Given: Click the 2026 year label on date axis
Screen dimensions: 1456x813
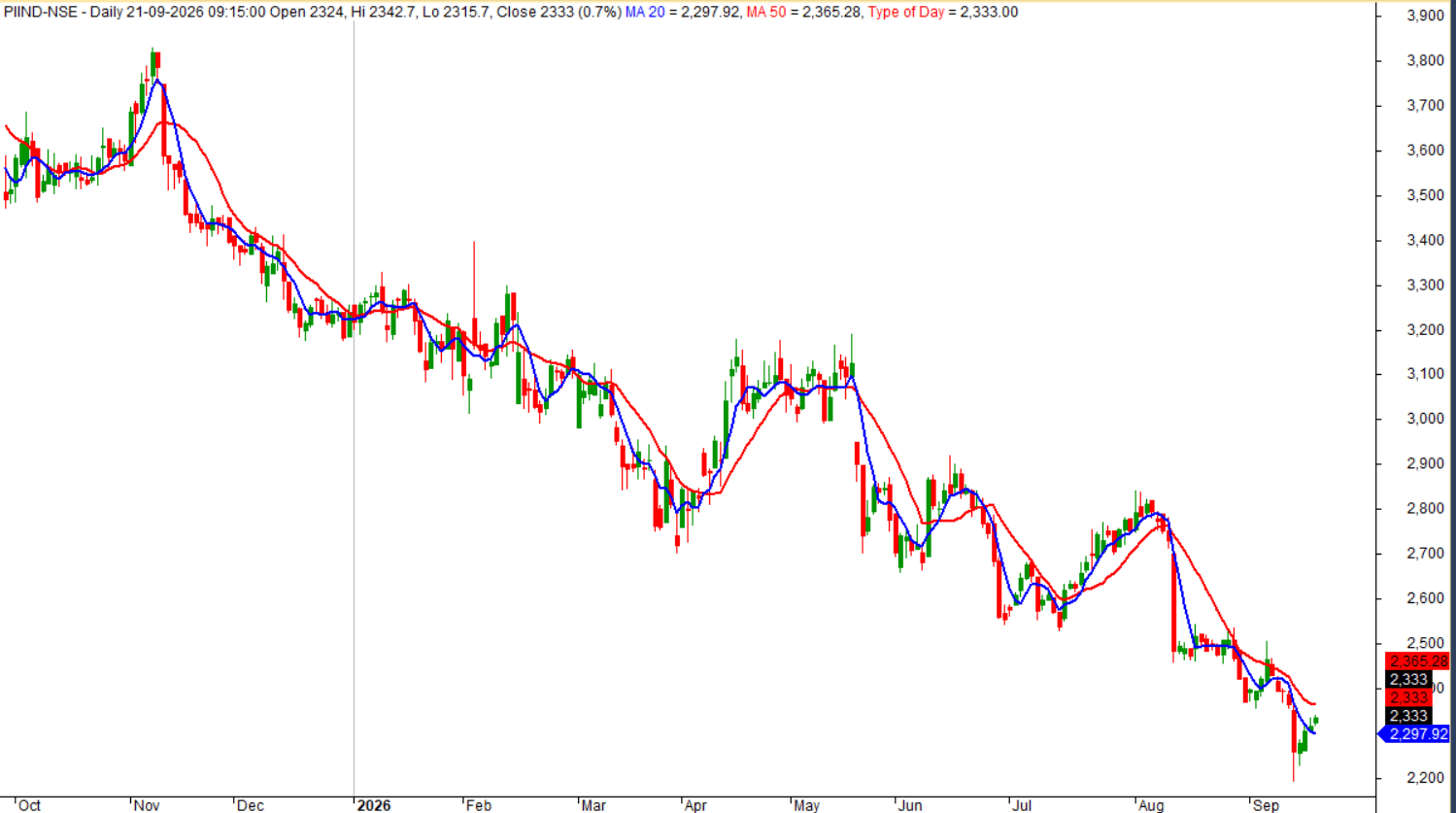Looking at the screenshot, I should [374, 805].
